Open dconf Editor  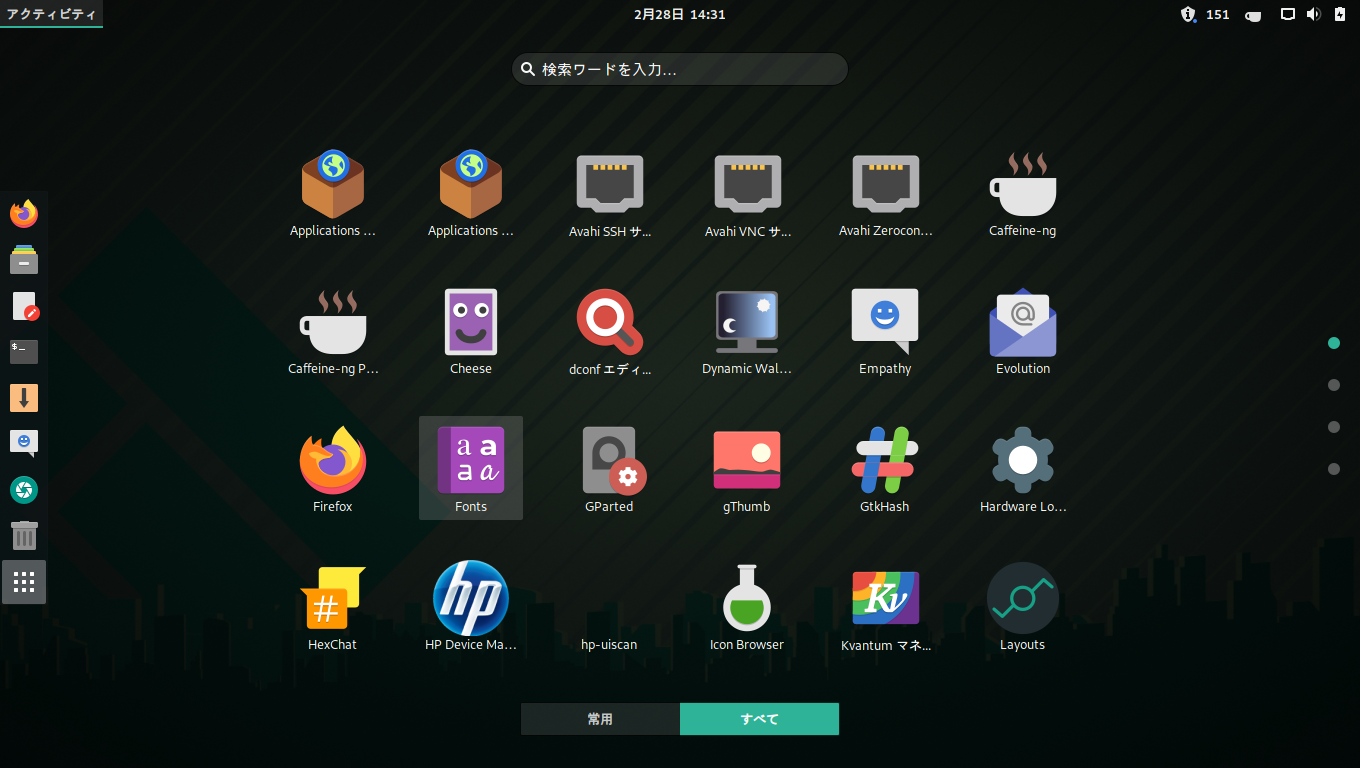tap(609, 332)
